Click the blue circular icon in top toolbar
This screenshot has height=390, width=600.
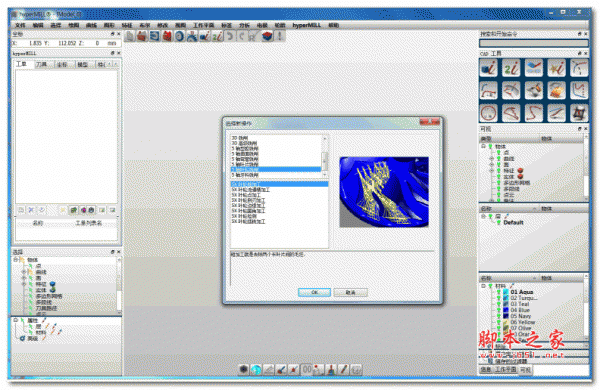179,36
